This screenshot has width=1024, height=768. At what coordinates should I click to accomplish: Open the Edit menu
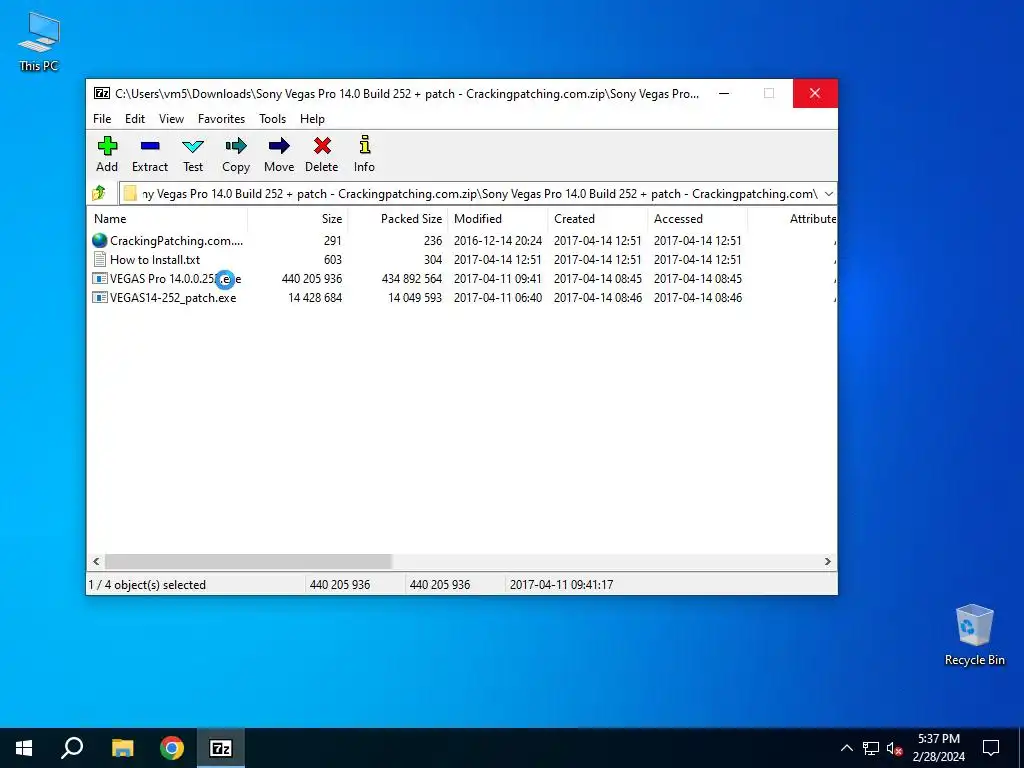click(x=135, y=119)
